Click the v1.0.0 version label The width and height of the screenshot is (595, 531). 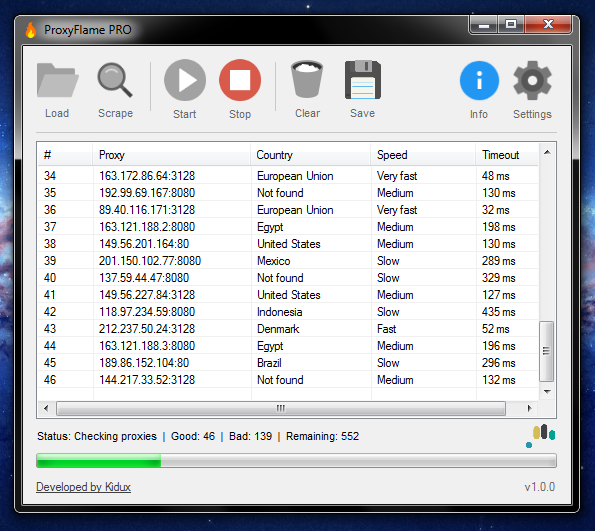(540, 487)
